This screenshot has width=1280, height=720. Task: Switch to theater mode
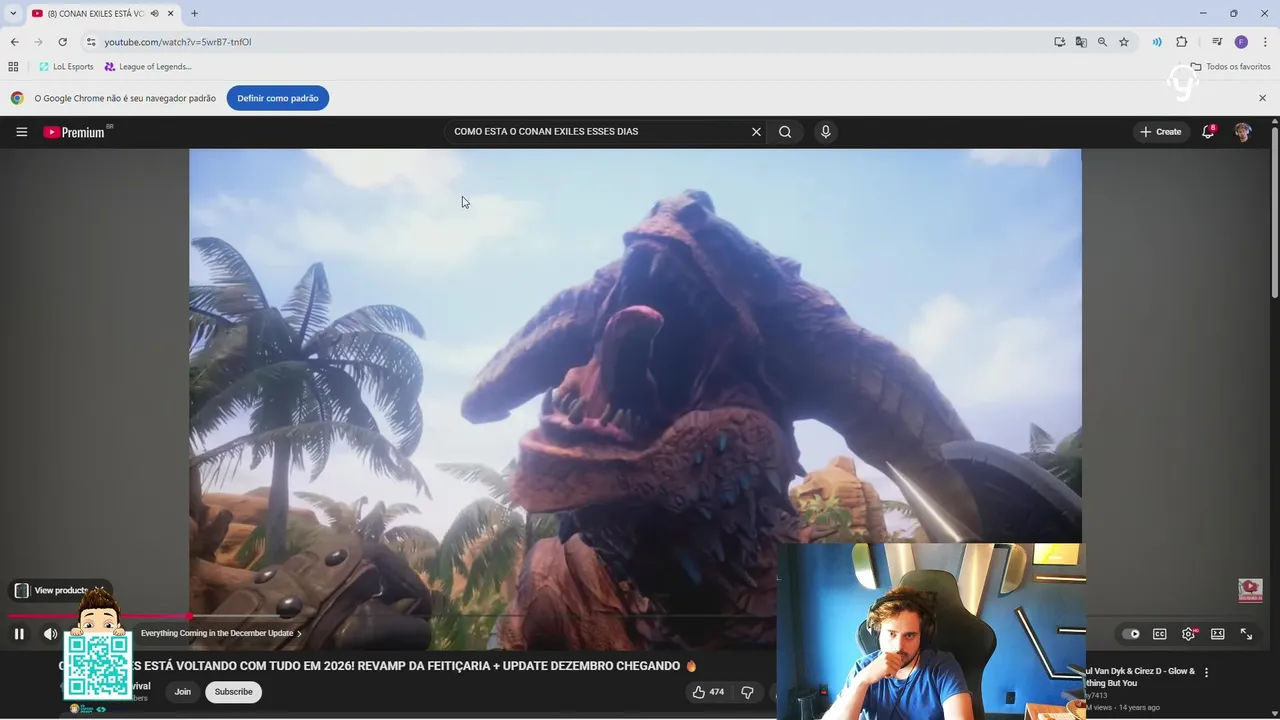pyautogui.click(x=1217, y=634)
